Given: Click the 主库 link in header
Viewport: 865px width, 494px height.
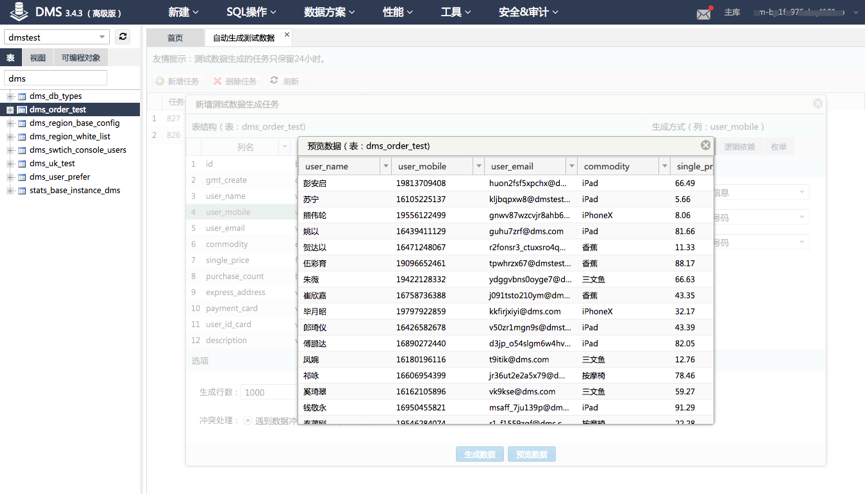Looking at the screenshot, I should (732, 12).
